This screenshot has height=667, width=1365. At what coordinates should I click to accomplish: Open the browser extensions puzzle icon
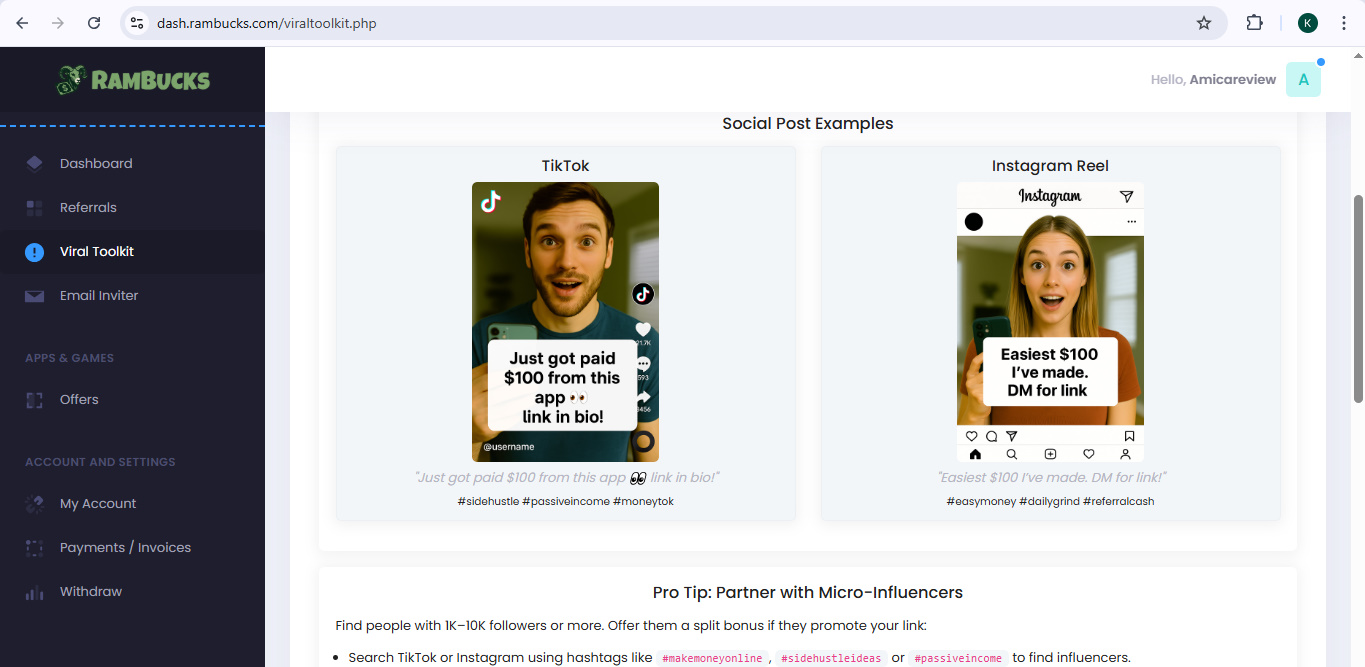pyautogui.click(x=1254, y=23)
